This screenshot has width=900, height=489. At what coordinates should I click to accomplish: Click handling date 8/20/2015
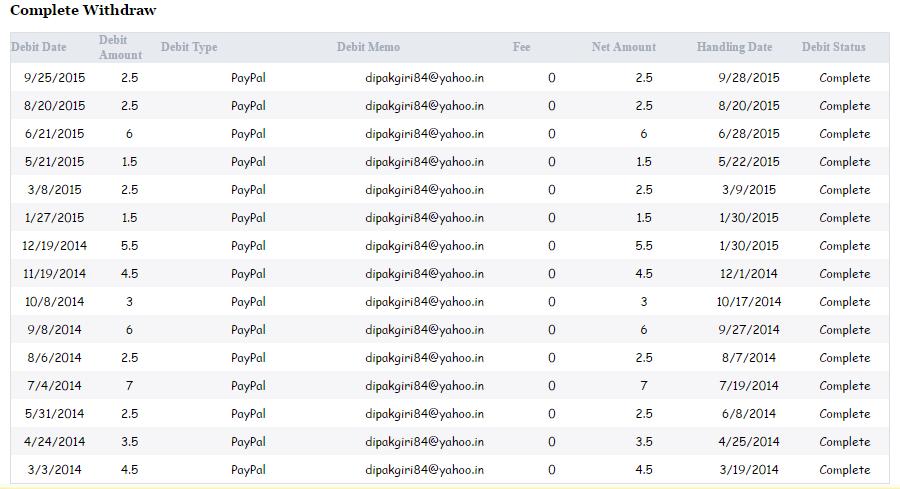(x=749, y=106)
